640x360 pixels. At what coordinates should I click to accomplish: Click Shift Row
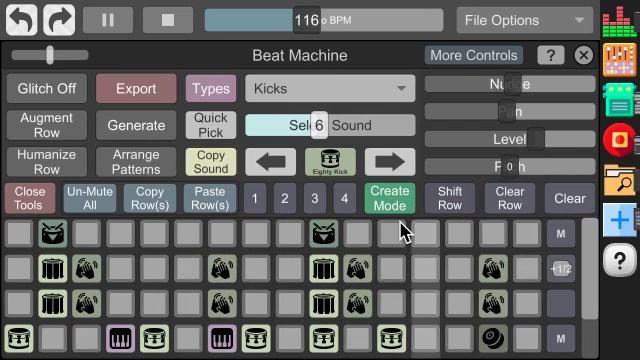pyautogui.click(x=450, y=198)
